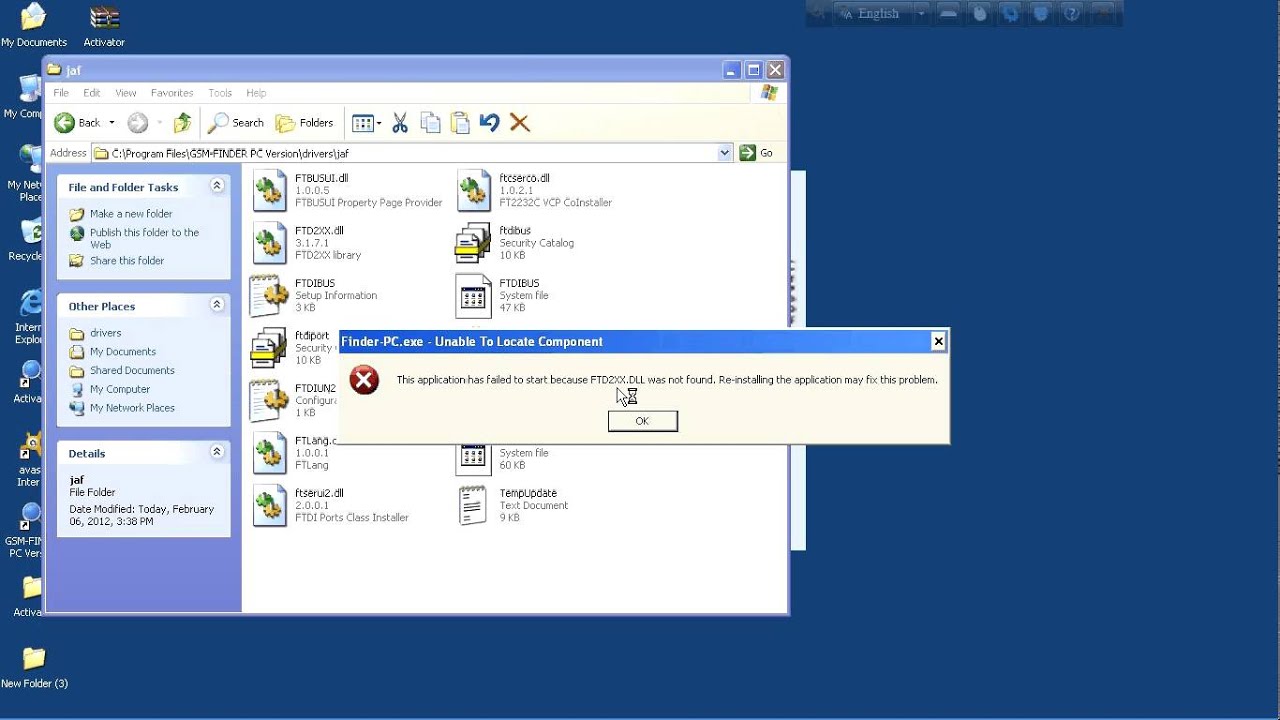Open the Back history dropdown arrow
This screenshot has height=720, width=1280.
click(x=111, y=123)
